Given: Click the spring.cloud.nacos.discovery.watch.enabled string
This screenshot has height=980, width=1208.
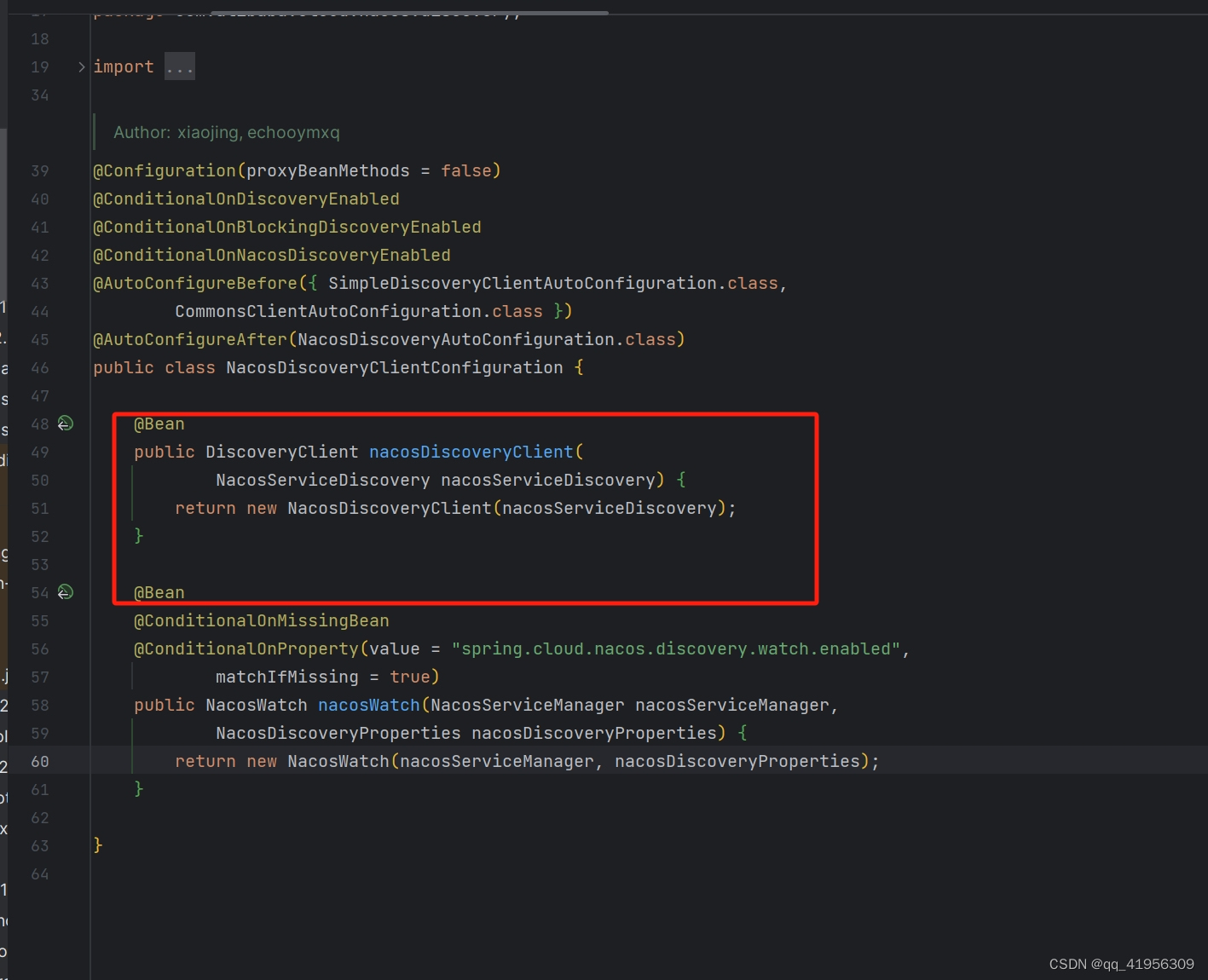Looking at the screenshot, I should coord(676,649).
